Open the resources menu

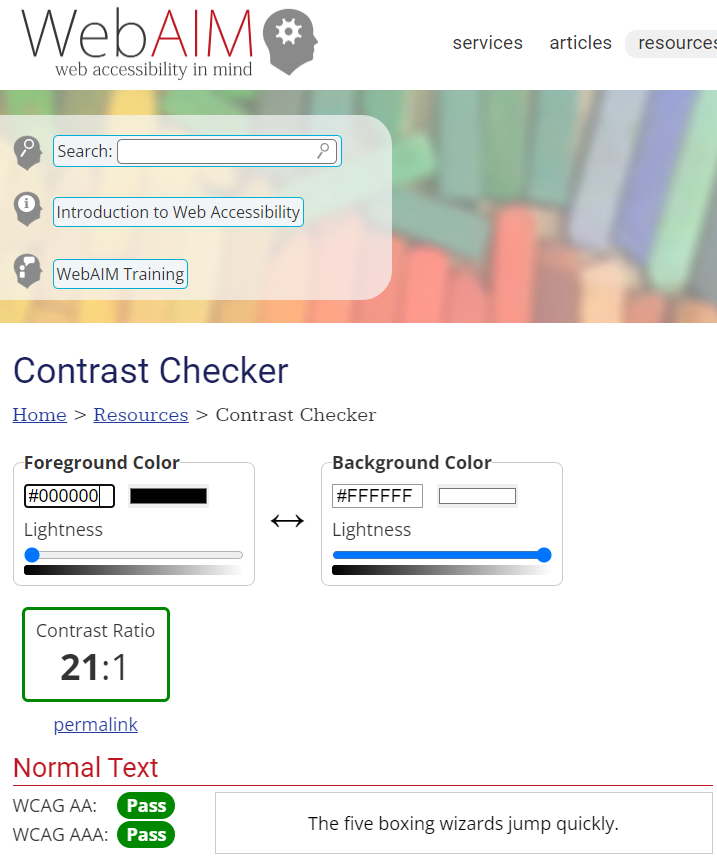tap(673, 44)
